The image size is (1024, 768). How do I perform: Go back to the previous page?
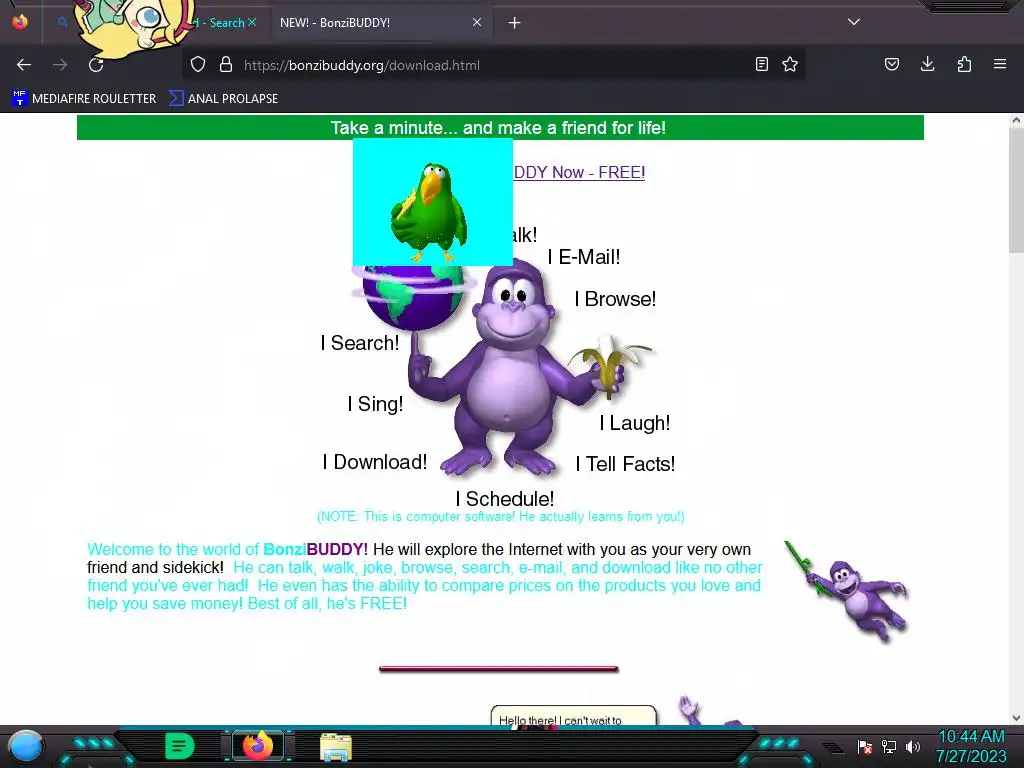[24, 65]
